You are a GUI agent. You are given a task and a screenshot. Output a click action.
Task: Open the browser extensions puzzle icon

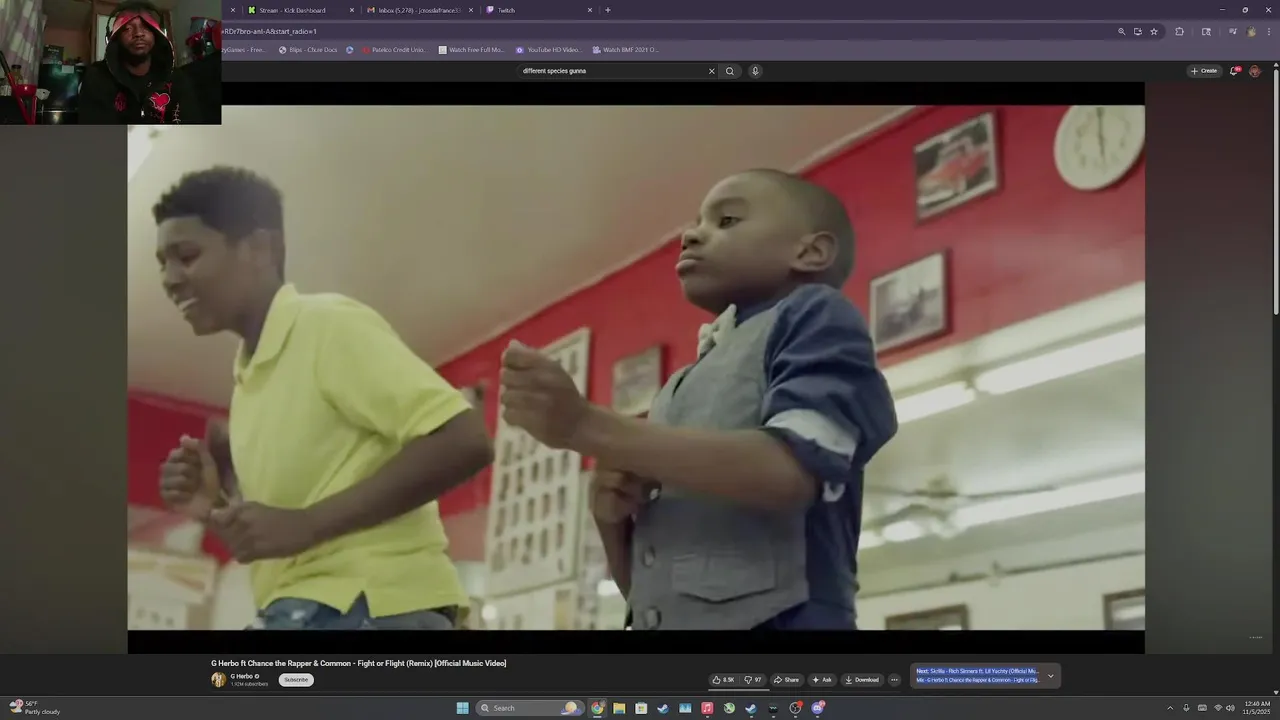click(1180, 31)
